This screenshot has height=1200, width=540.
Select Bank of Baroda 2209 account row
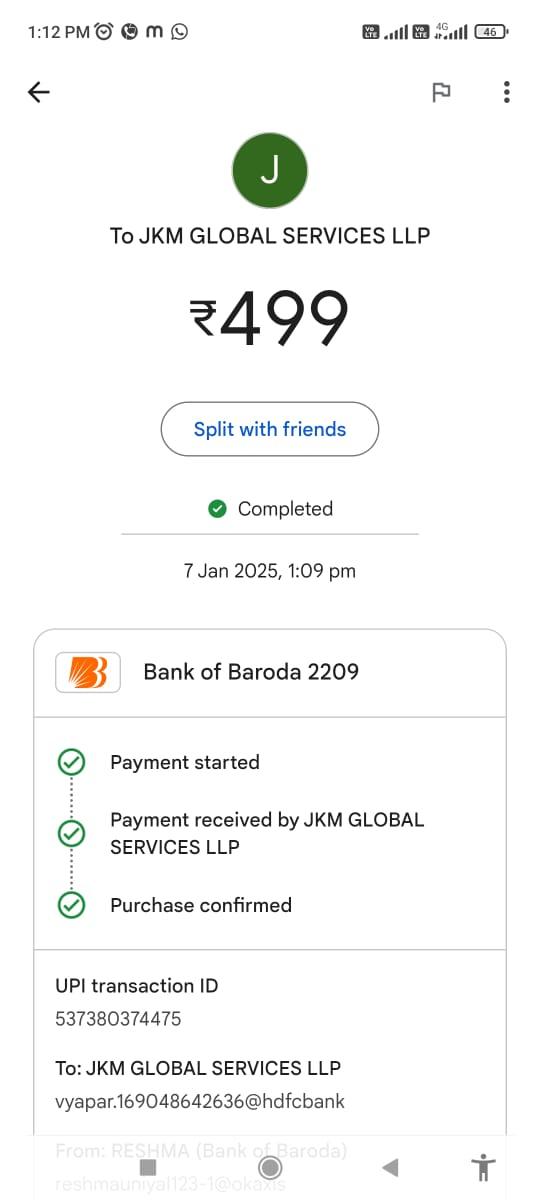tap(270, 672)
